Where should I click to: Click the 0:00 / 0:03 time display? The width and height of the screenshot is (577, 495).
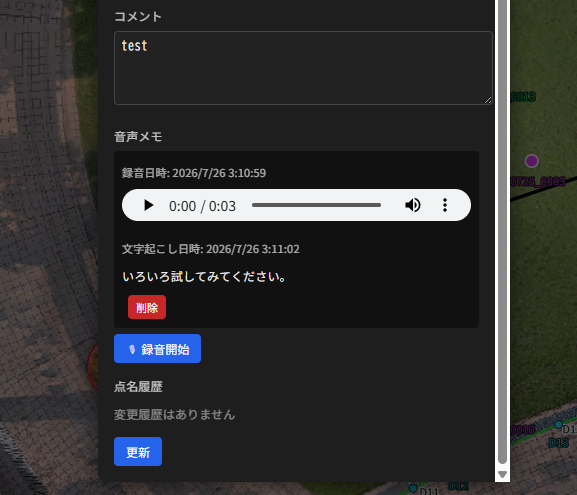[202, 206]
